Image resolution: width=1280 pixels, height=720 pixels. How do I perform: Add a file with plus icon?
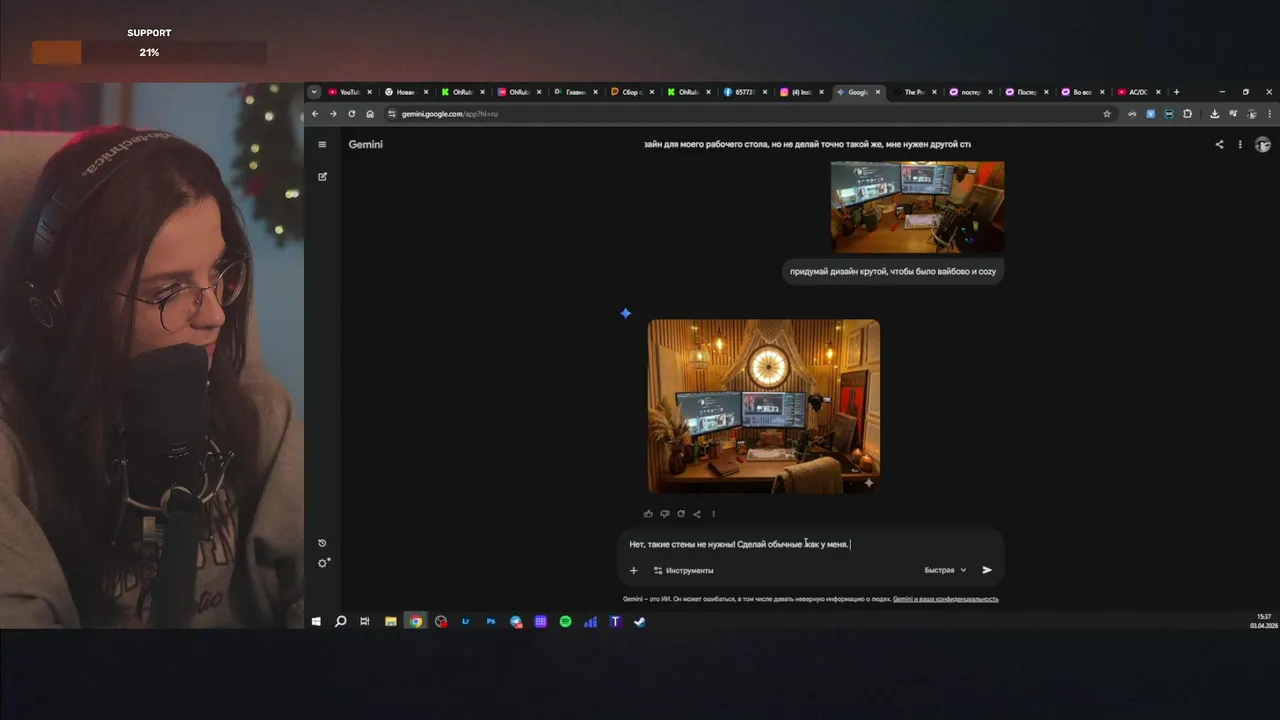pos(633,570)
